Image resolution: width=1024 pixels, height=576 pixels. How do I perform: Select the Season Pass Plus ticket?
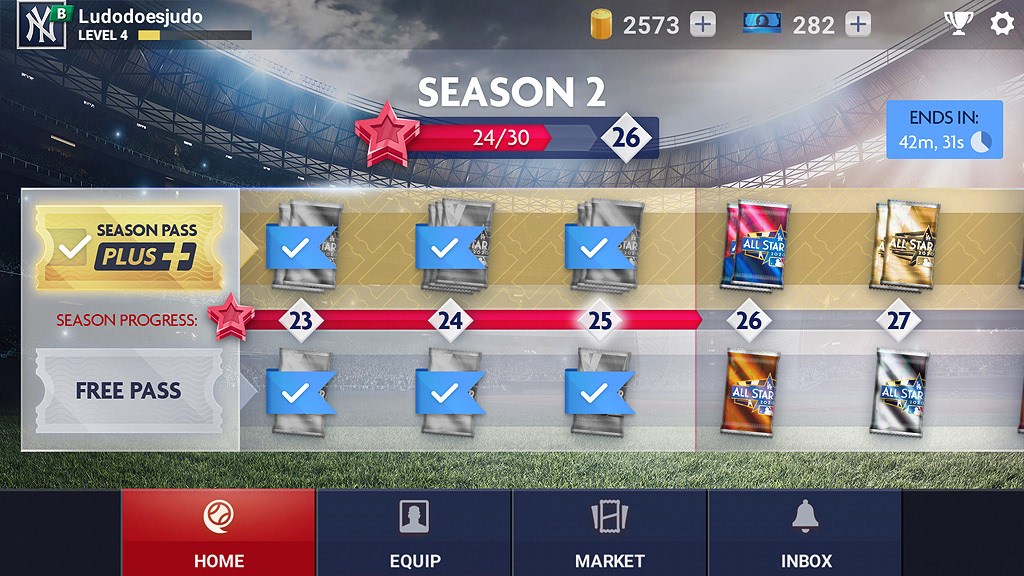129,248
